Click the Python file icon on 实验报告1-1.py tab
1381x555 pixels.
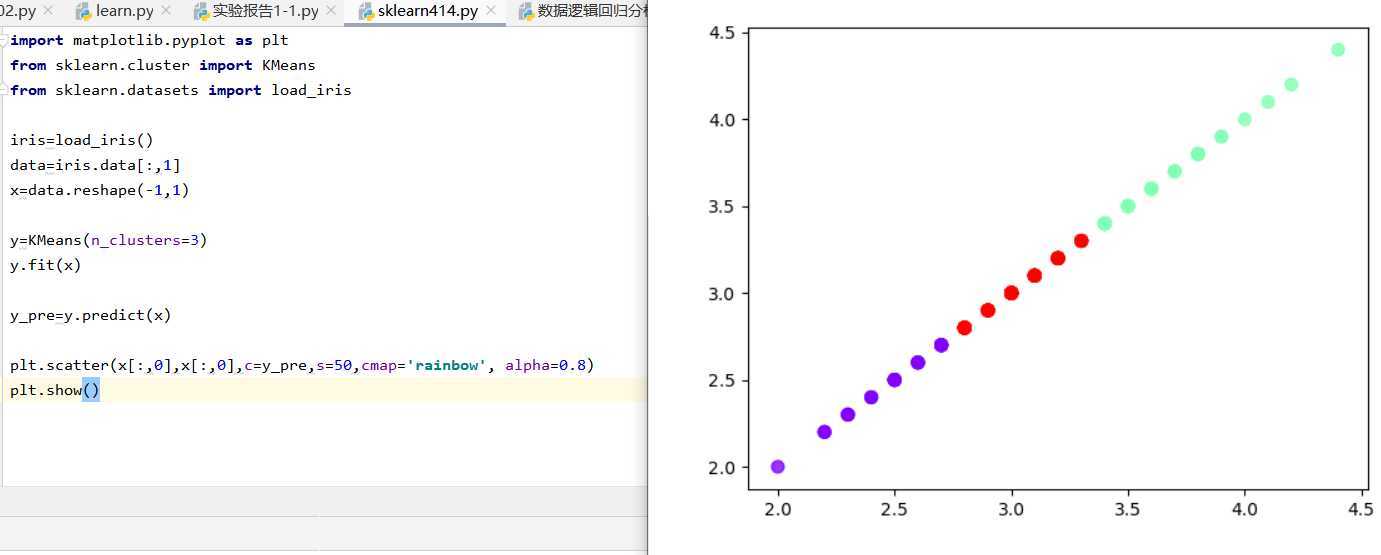click(x=201, y=12)
